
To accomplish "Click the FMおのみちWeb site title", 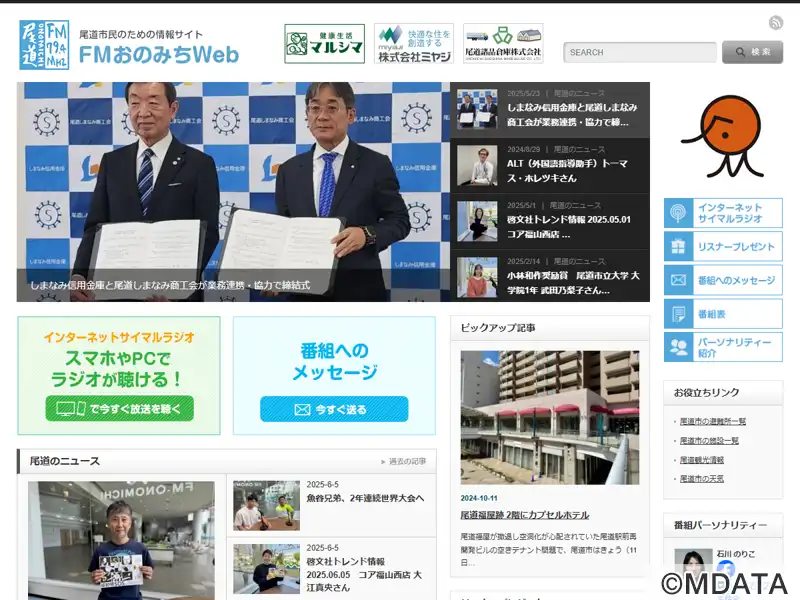I will [x=159, y=55].
